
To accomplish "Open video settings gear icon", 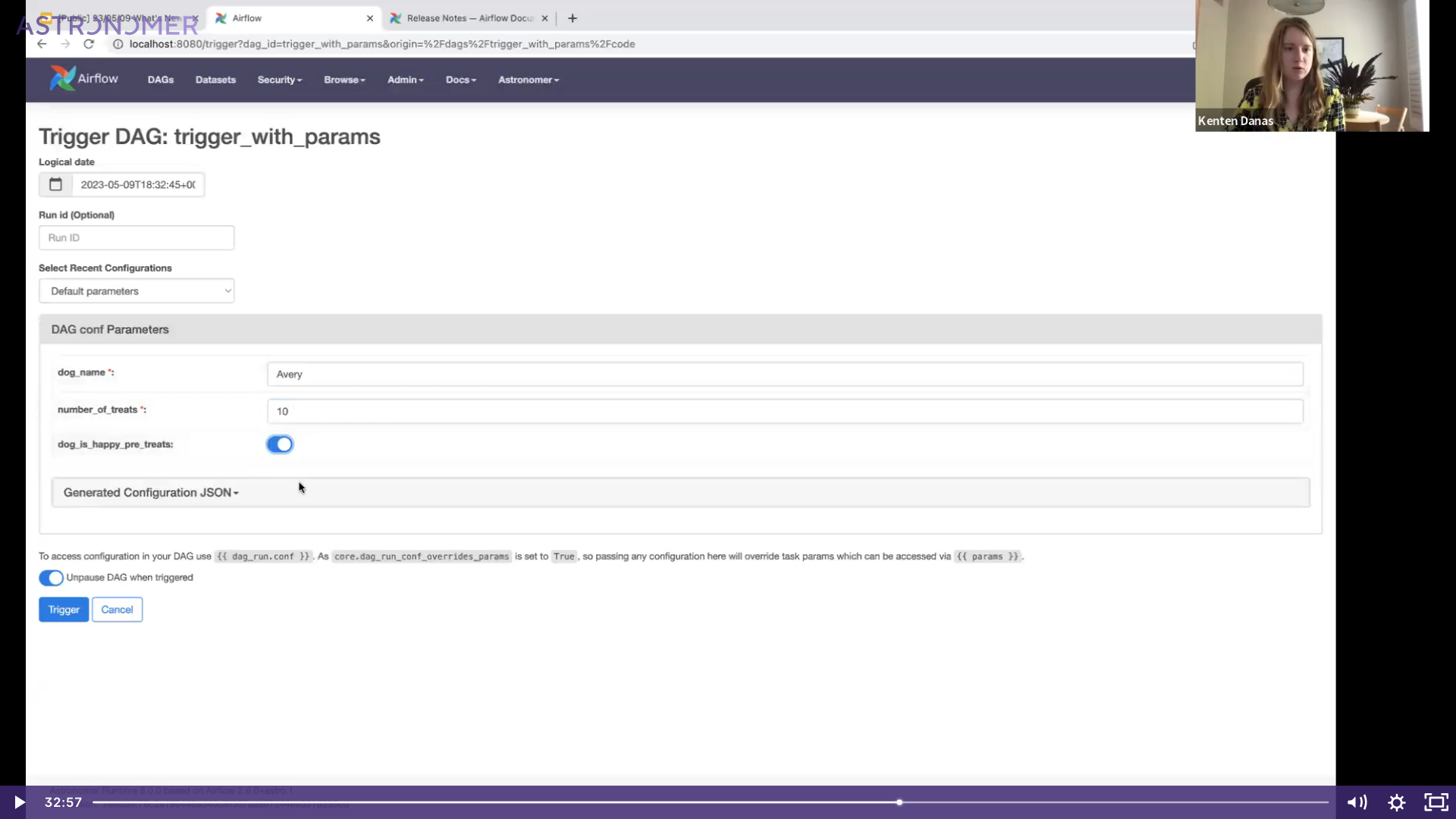I will (1397, 802).
